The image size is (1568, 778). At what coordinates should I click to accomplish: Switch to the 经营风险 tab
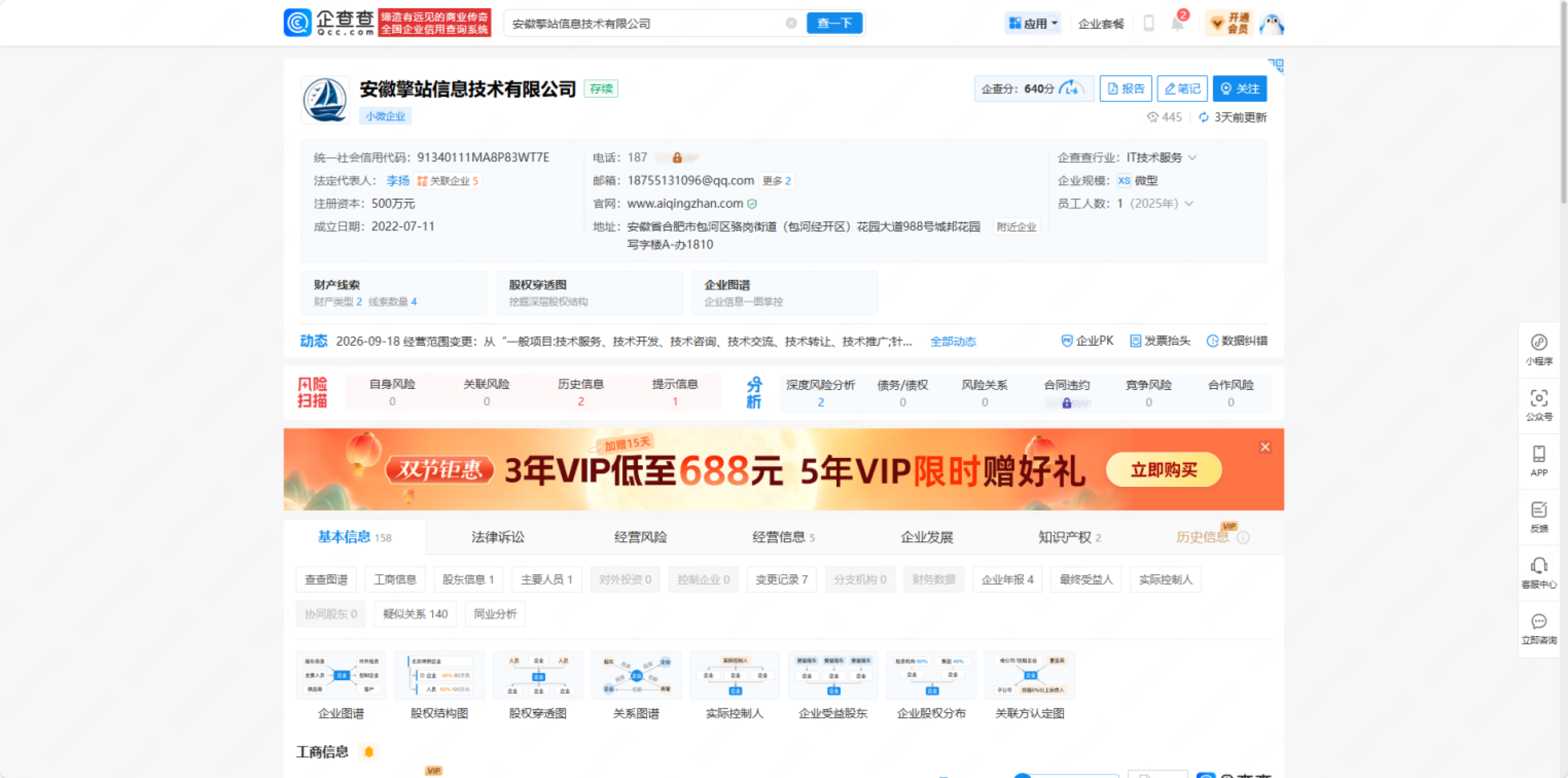641,537
